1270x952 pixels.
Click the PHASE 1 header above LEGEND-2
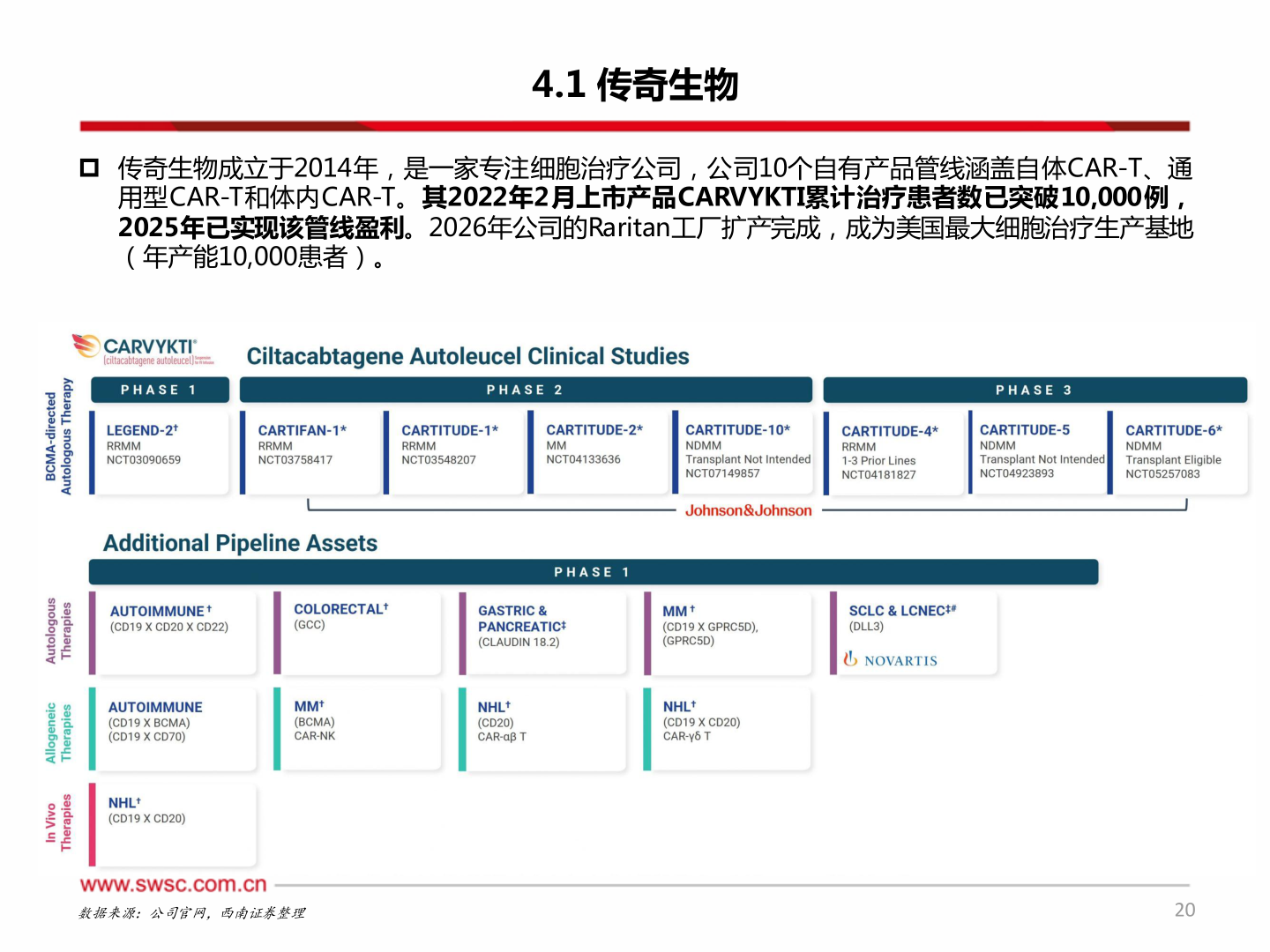tap(159, 390)
